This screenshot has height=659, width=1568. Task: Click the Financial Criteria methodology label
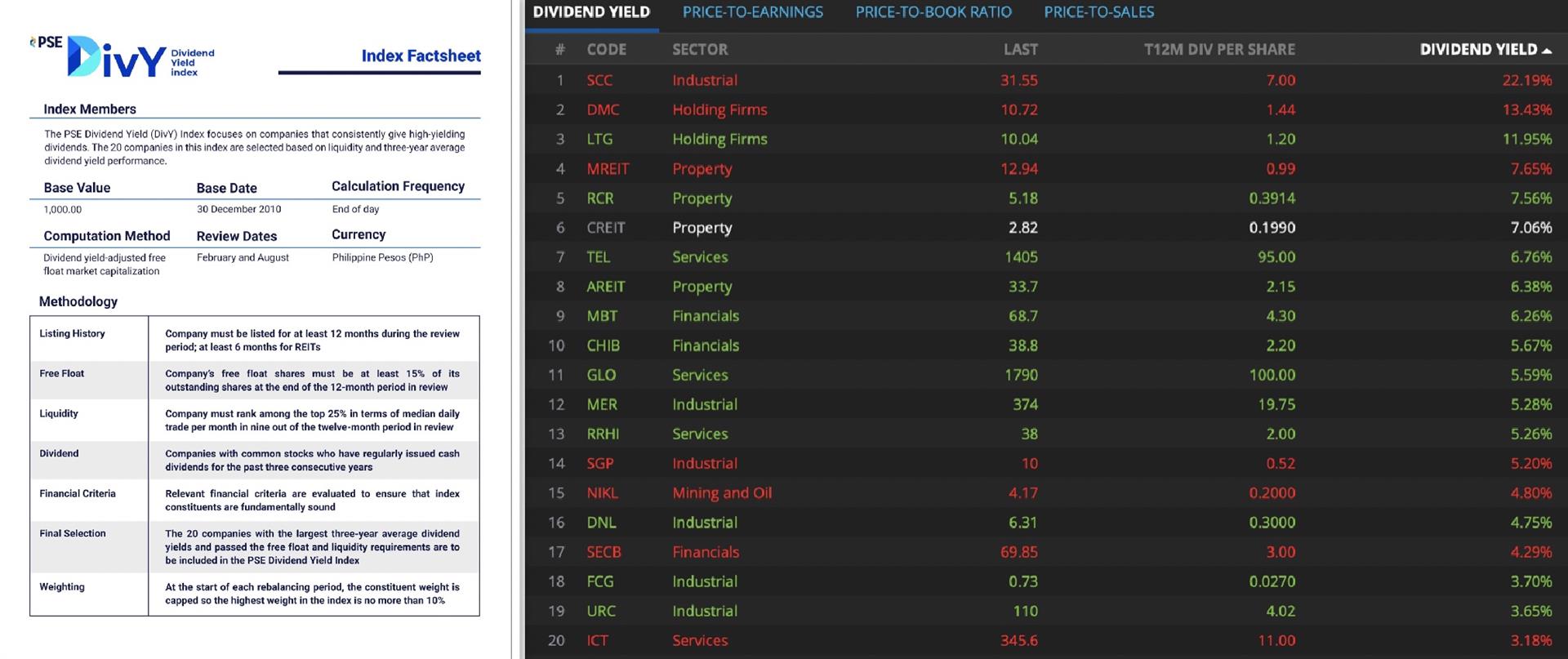click(x=78, y=493)
